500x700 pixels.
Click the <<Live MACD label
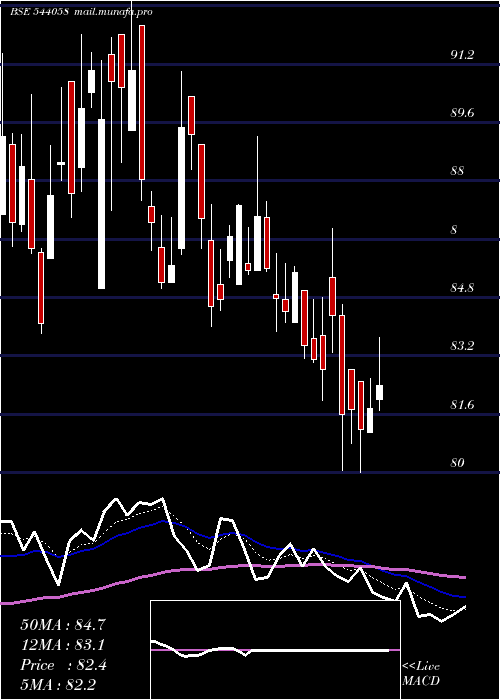(x=421, y=674)
